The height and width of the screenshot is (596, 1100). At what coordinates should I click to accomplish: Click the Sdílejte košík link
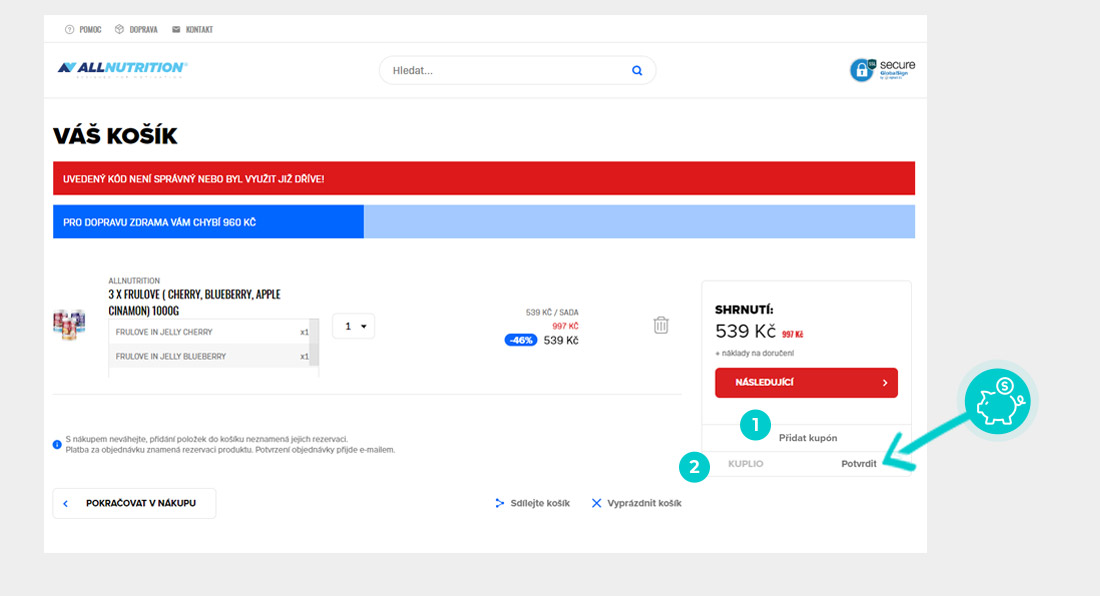point(532,503)
